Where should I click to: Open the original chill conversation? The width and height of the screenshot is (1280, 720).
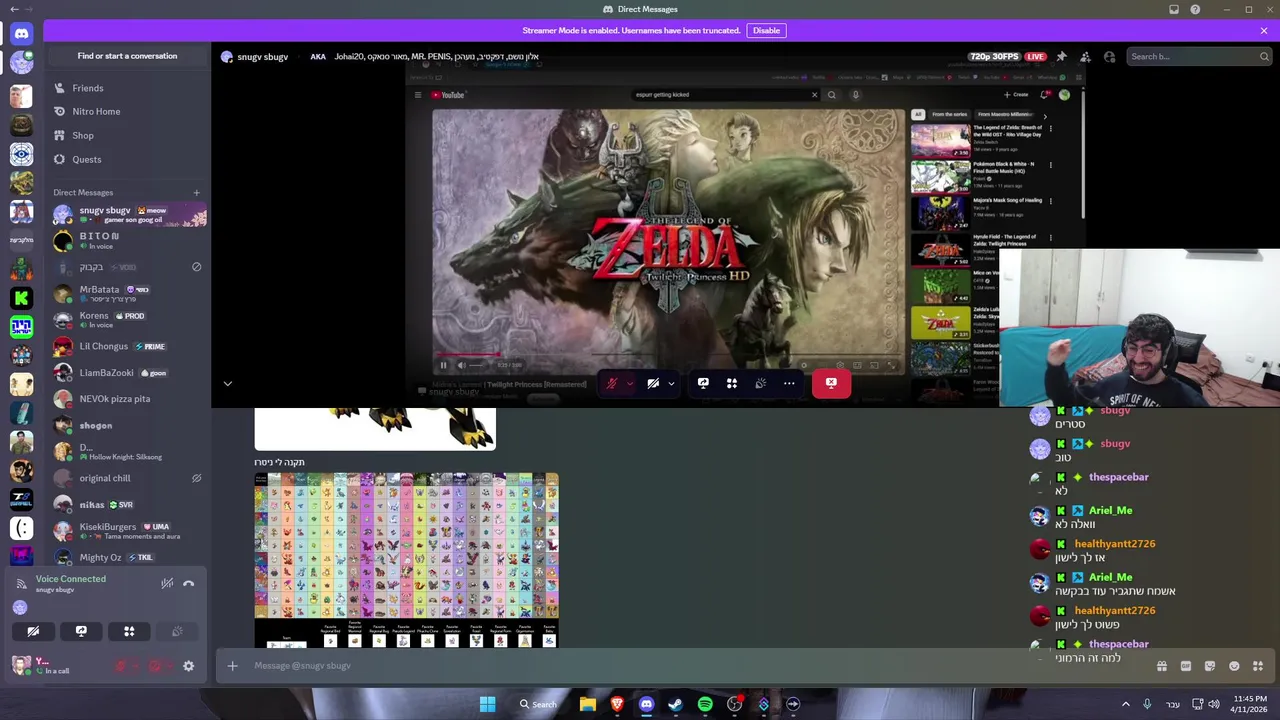coord(127,478)
